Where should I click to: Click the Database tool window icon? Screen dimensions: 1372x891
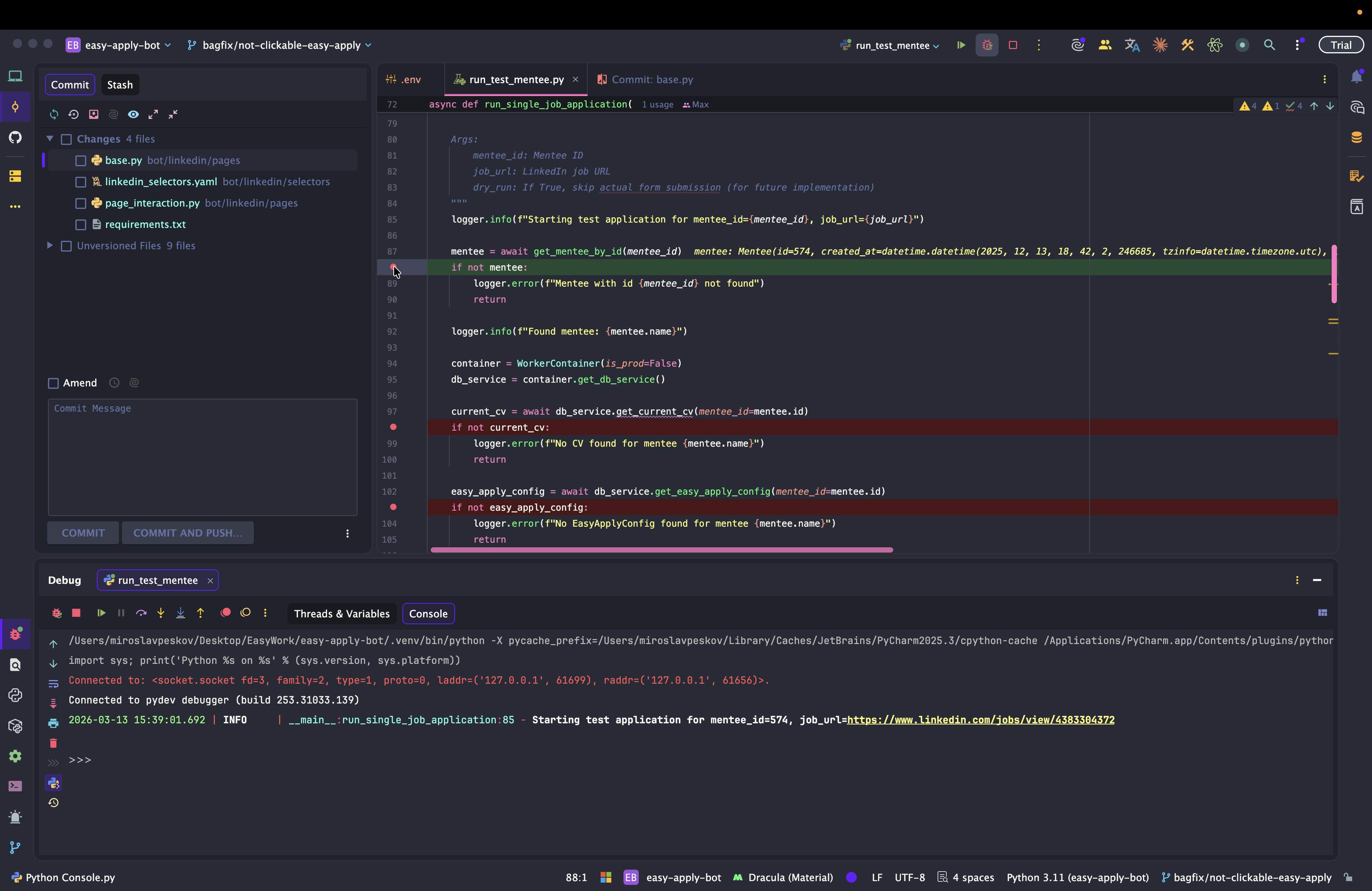tap(1356, 137)
